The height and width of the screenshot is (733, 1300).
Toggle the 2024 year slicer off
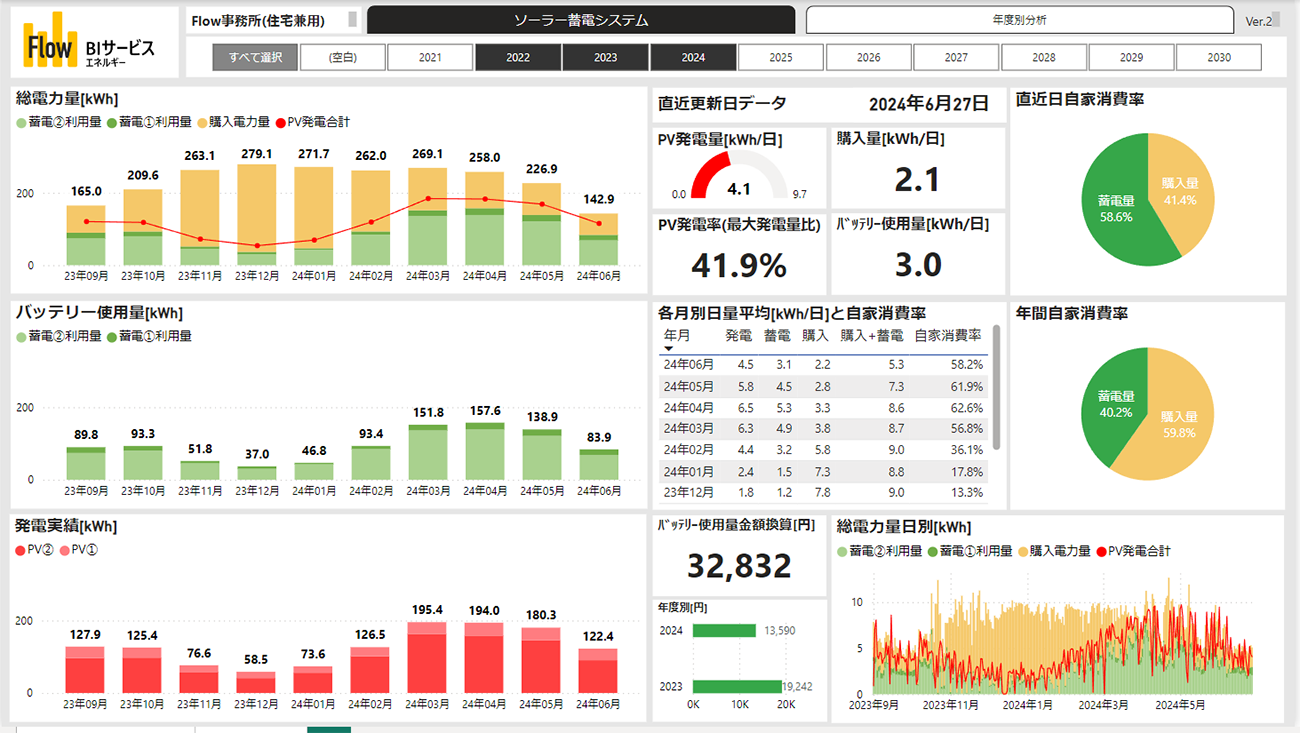pyautogui.click(x=693, y=58)
